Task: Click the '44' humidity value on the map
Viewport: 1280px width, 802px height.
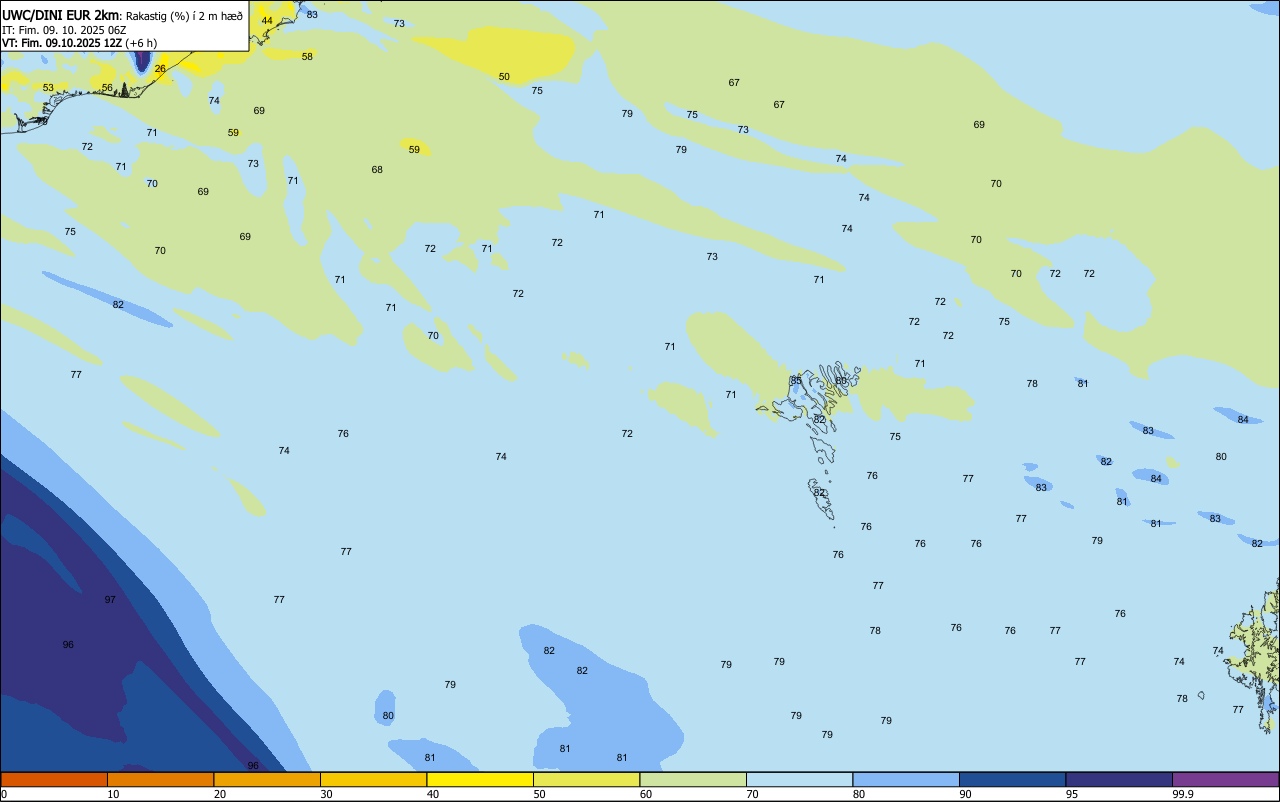Action: coord(267,21)
